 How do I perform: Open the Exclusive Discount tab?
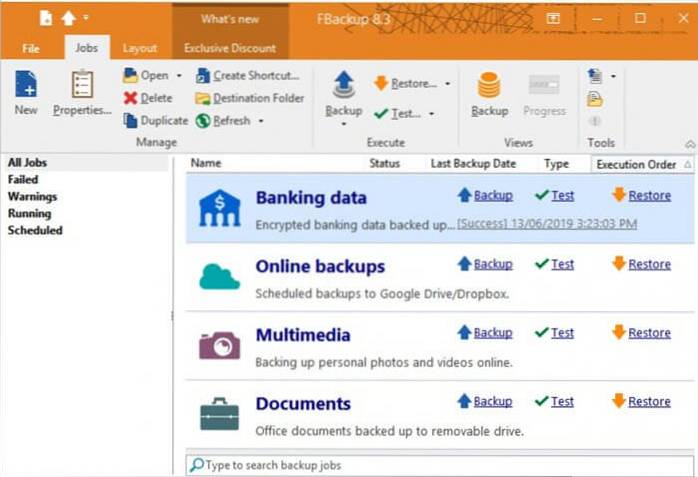(230, 48)
